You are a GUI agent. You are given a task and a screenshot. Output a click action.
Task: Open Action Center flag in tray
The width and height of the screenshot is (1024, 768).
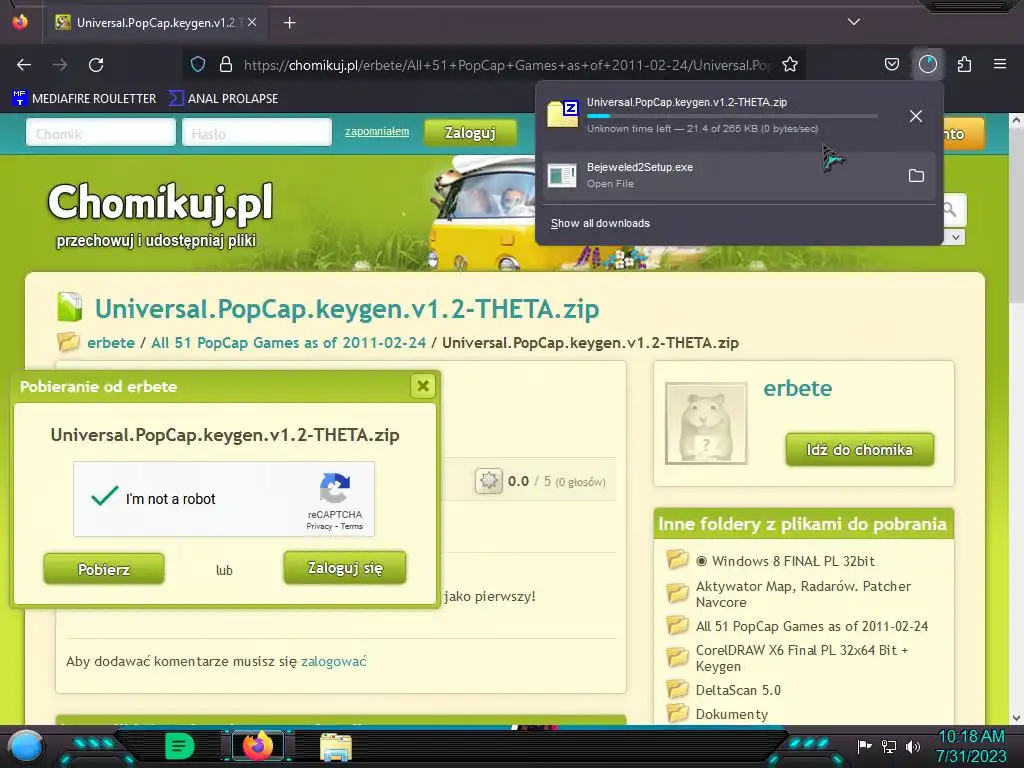pyautogui.click(x=864, y=746)
